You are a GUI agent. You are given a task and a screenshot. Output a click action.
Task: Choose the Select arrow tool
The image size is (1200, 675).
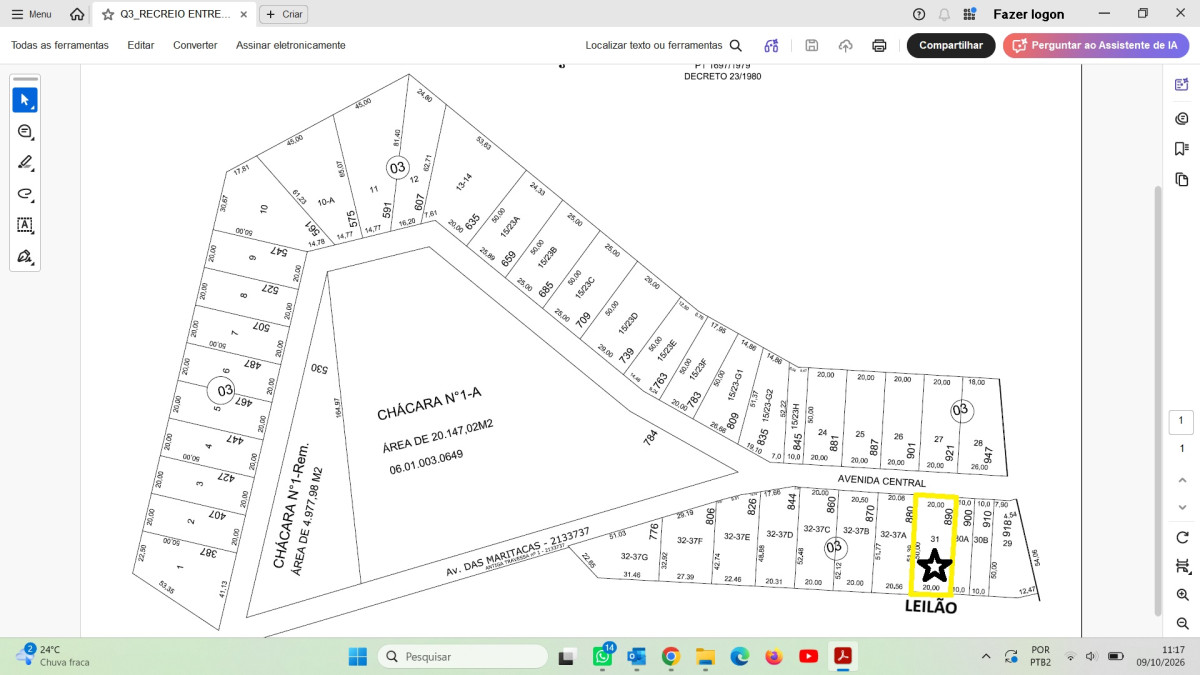click(25, 100)
